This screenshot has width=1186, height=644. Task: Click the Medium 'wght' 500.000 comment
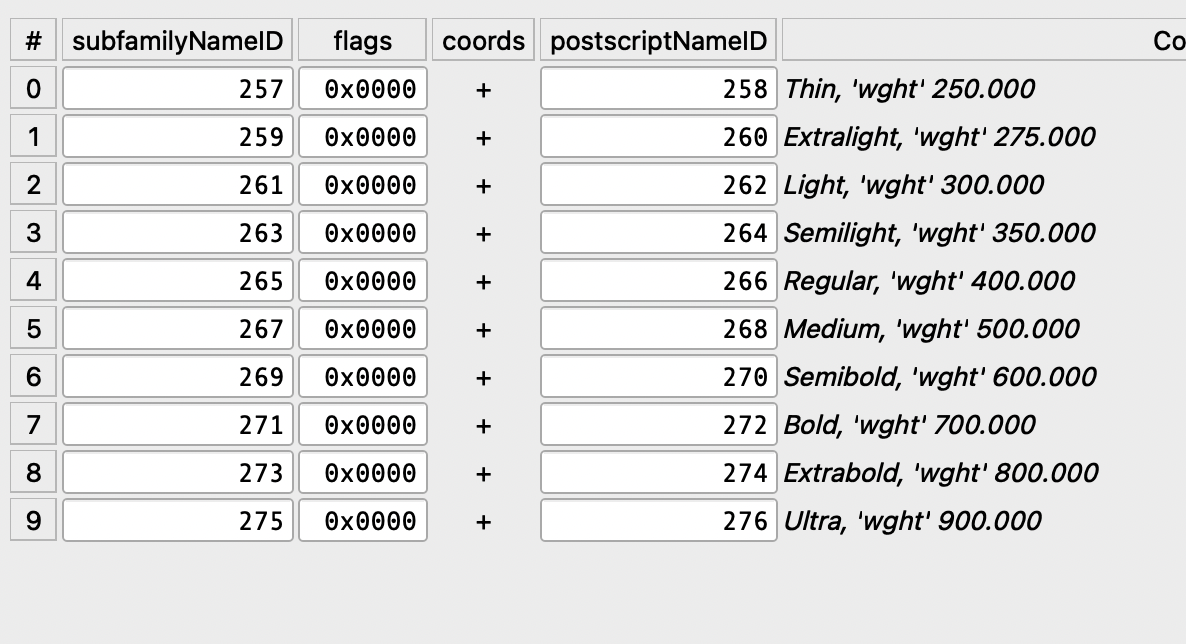931,330
